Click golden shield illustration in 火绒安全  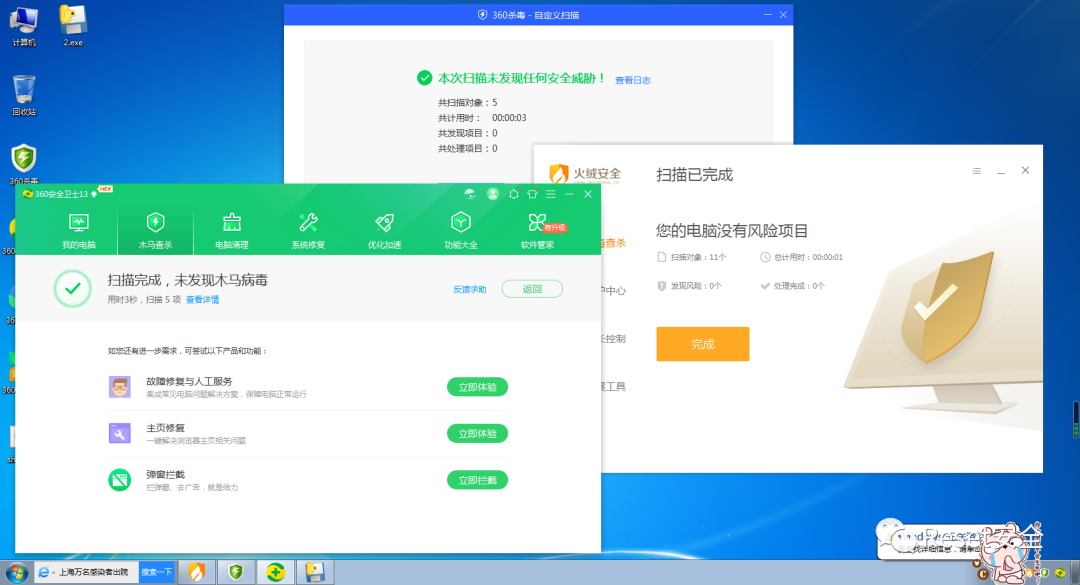pyautogui.click(x=947, y=308)
